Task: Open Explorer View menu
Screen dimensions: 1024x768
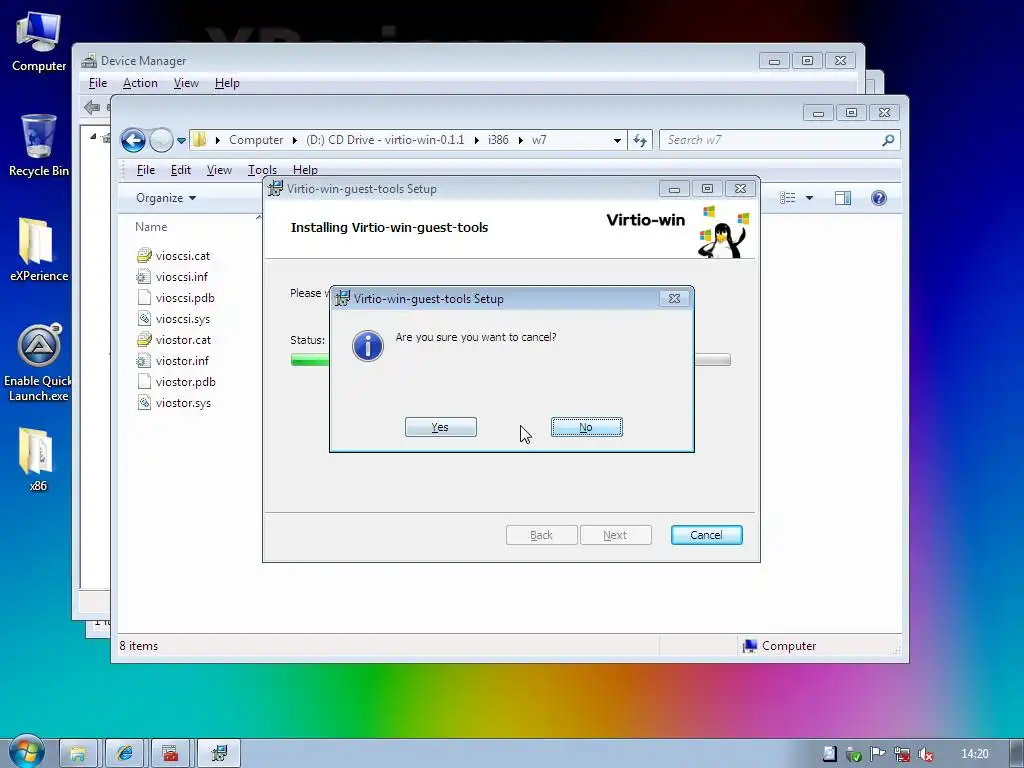Action: point(219,170)
